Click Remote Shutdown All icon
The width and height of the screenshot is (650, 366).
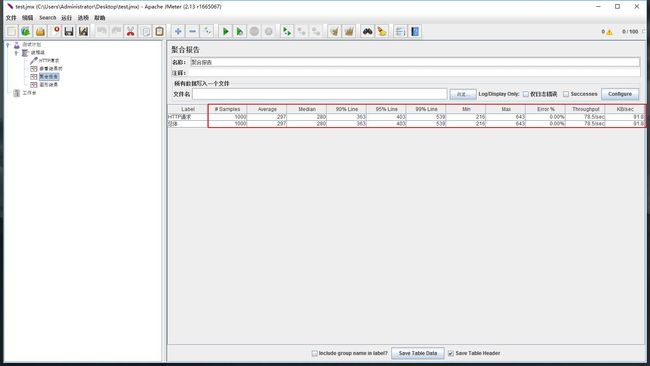pos(316,32)
